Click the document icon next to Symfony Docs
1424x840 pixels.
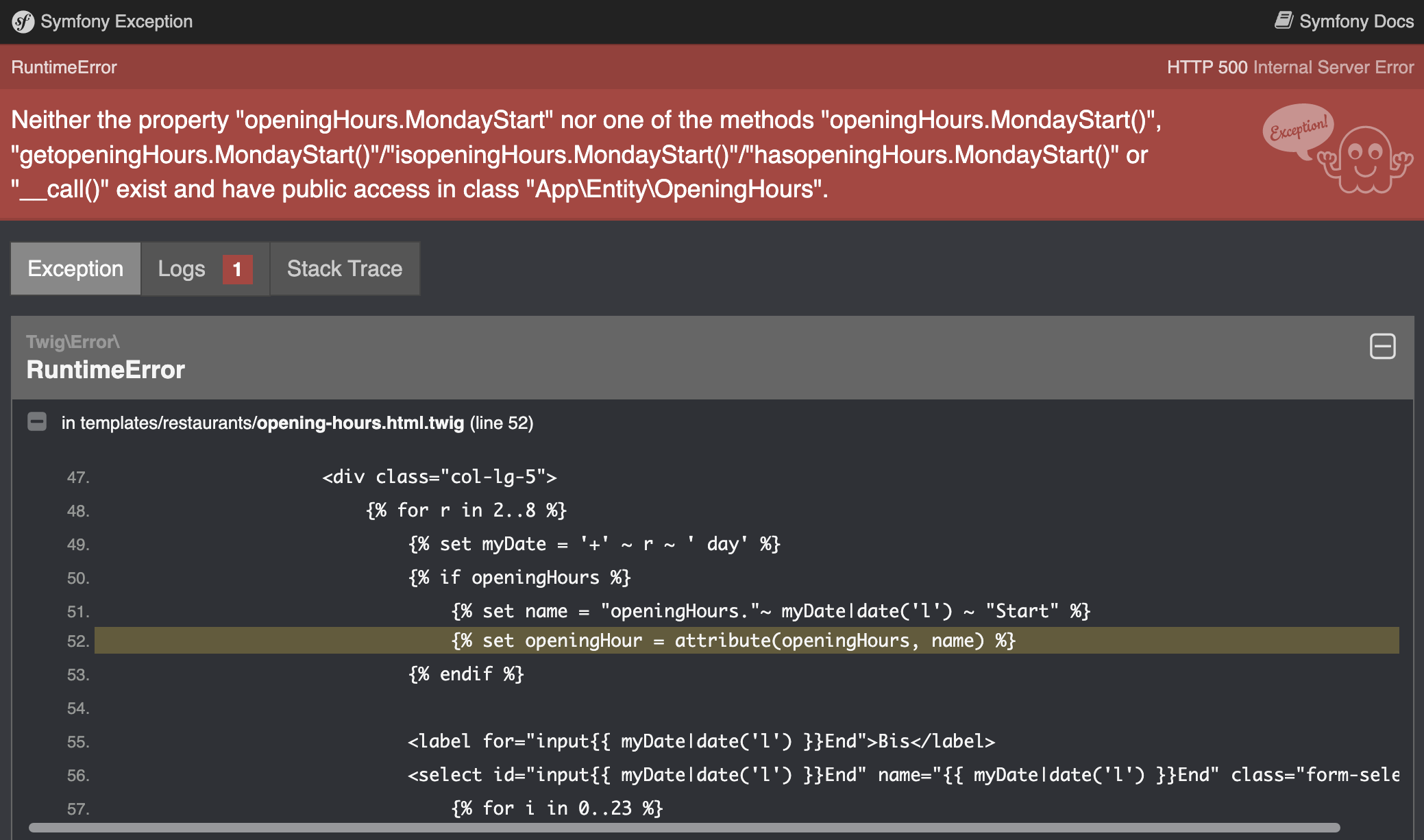point(1283,18)
